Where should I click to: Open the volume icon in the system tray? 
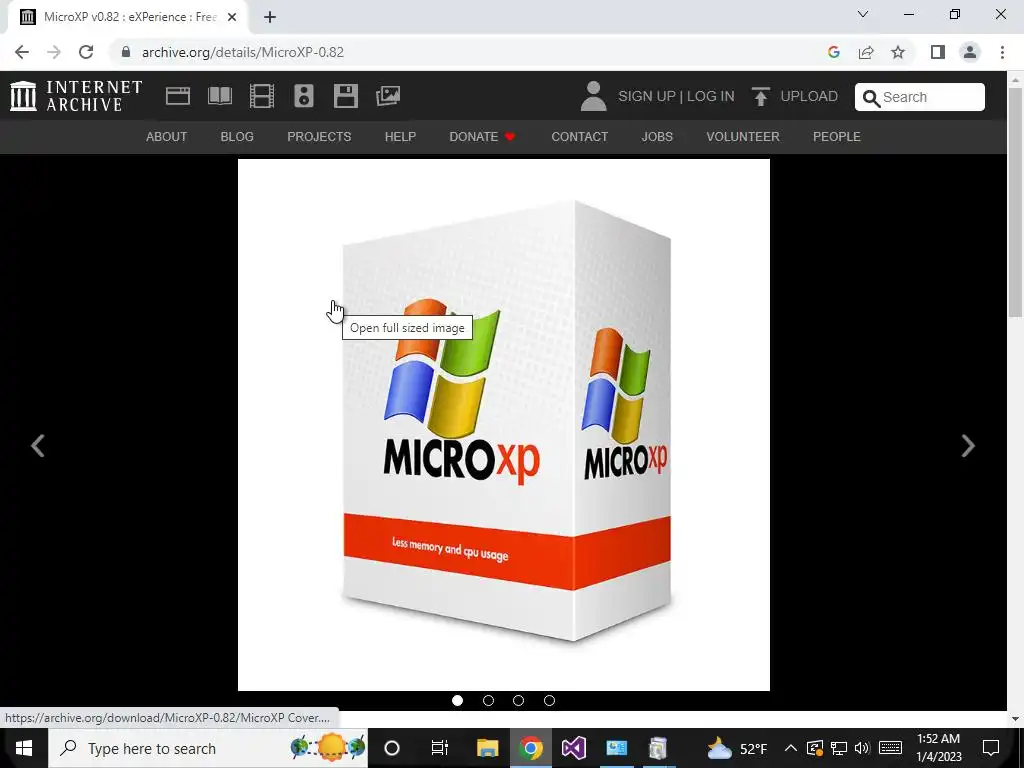[862, 748]
